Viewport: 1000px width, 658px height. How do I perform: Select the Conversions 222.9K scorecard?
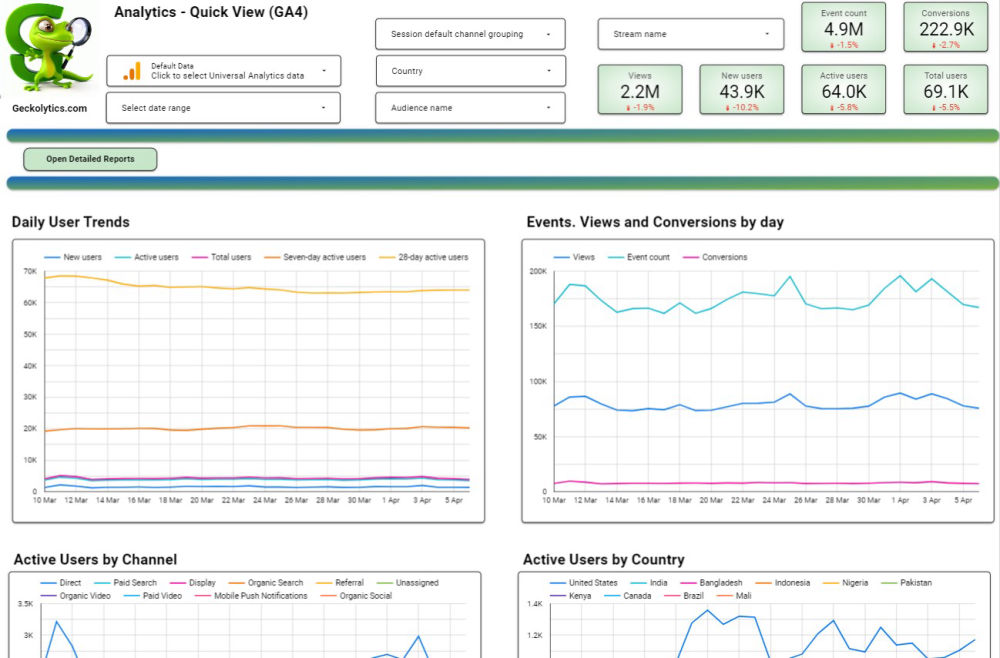[945, 27]
